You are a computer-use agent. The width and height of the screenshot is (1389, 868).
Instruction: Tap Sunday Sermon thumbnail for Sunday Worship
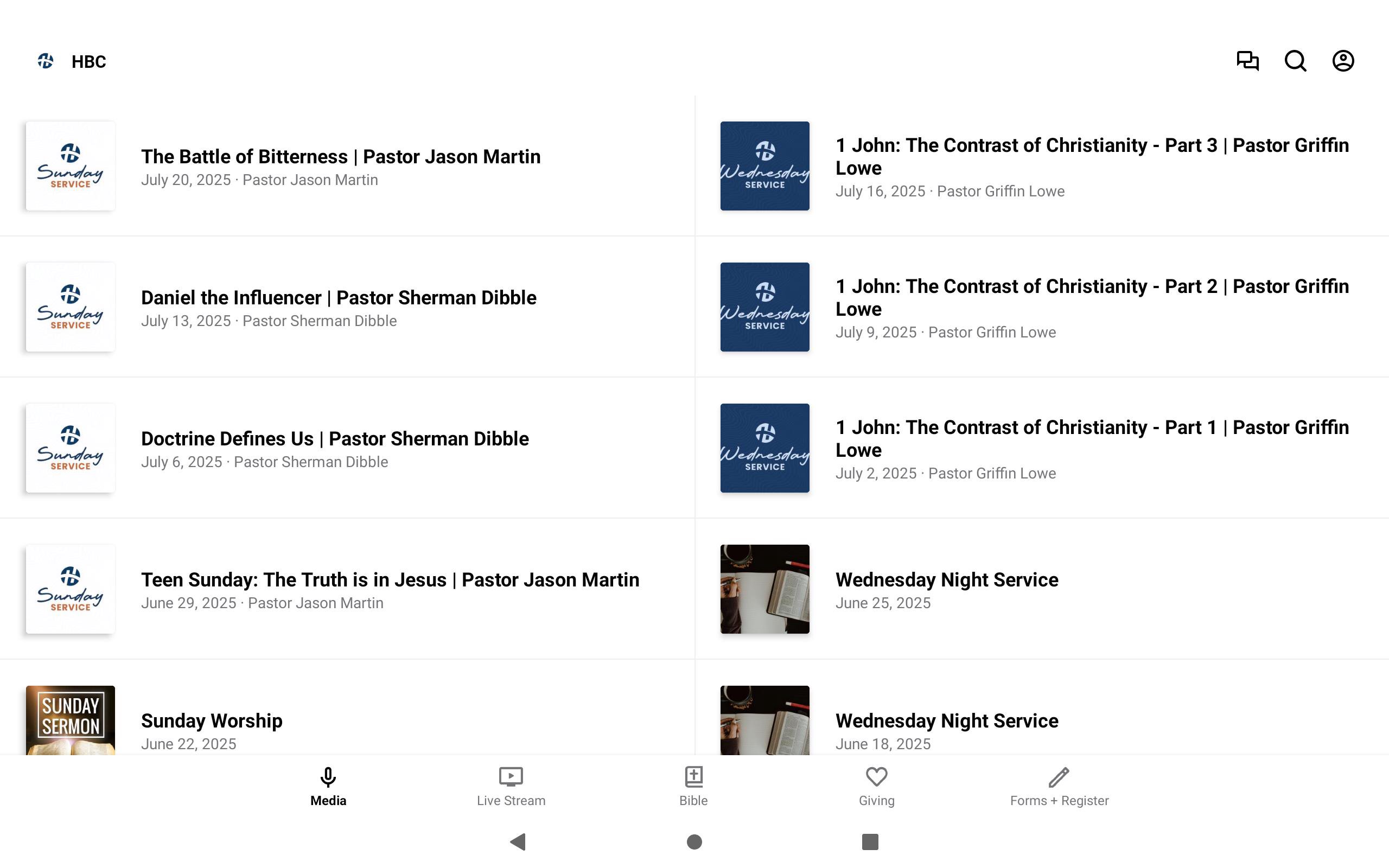pos(71,720)
